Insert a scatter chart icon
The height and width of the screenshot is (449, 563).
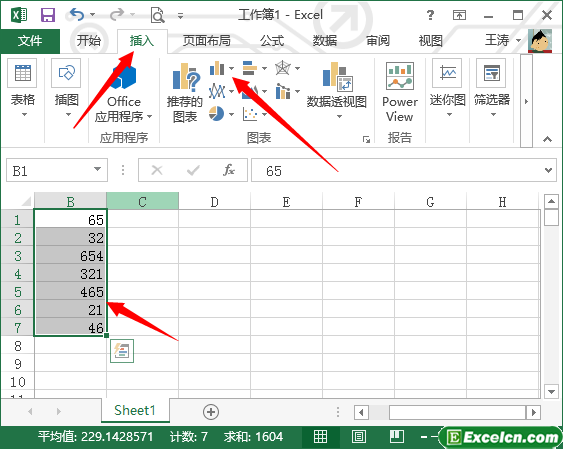250,114
